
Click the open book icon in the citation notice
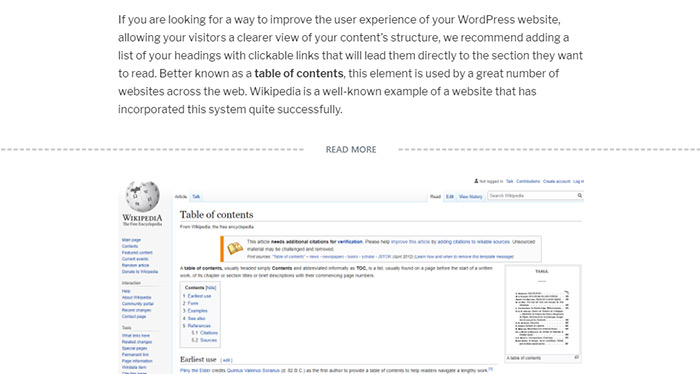(235, 249)
